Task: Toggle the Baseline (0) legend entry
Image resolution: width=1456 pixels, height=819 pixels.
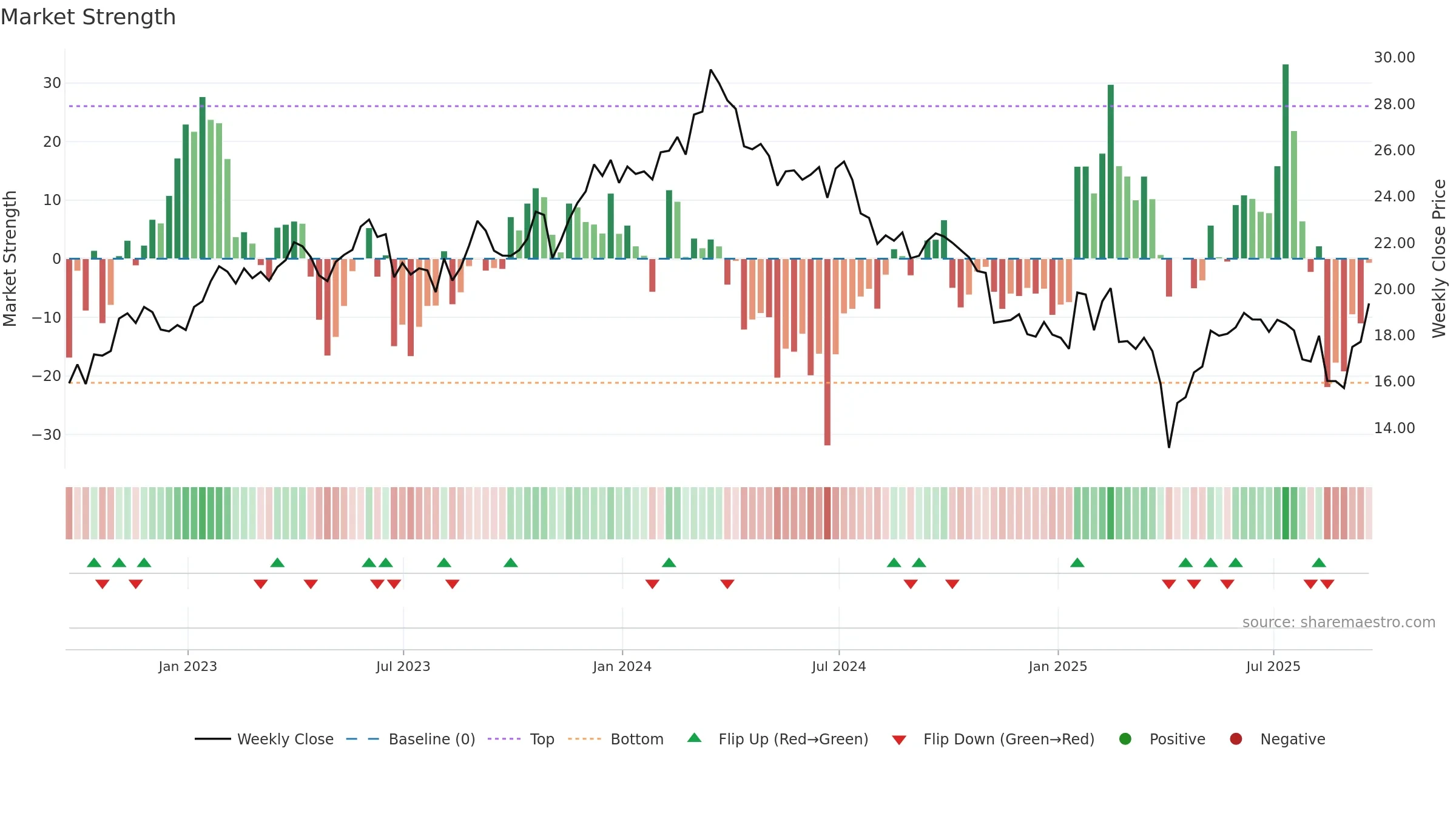Action: click(x=411, y=739)
